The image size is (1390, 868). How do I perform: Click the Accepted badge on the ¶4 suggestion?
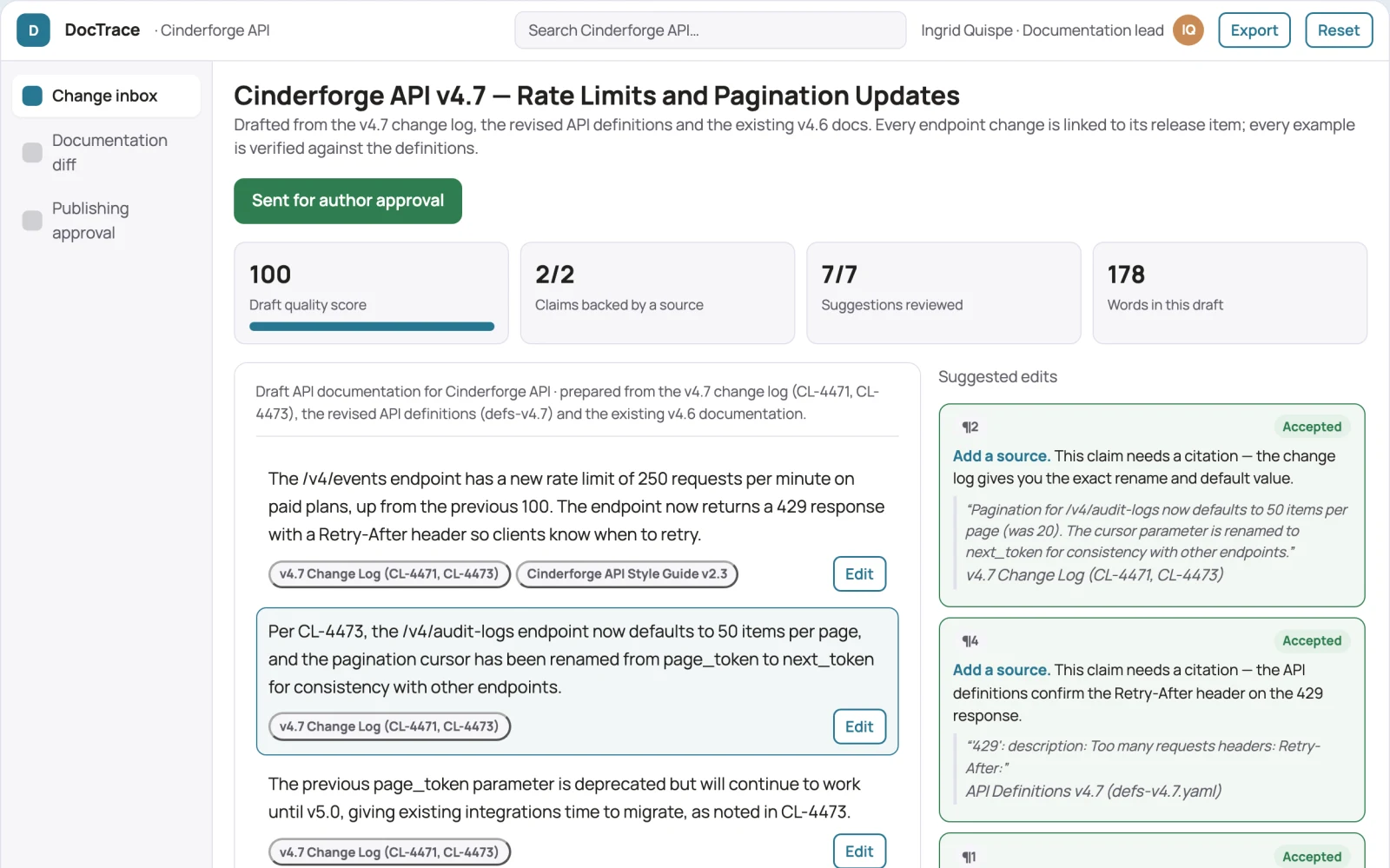pyautogui.click(x=1312, y=641)
